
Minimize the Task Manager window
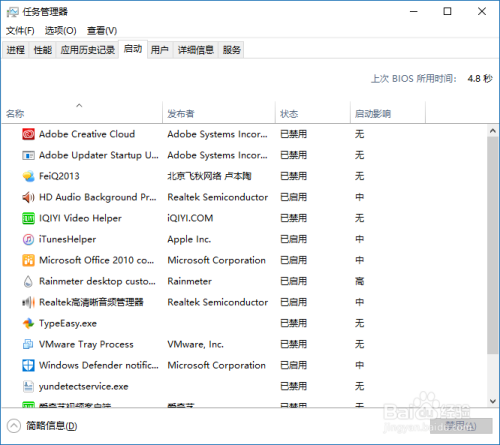414,12
